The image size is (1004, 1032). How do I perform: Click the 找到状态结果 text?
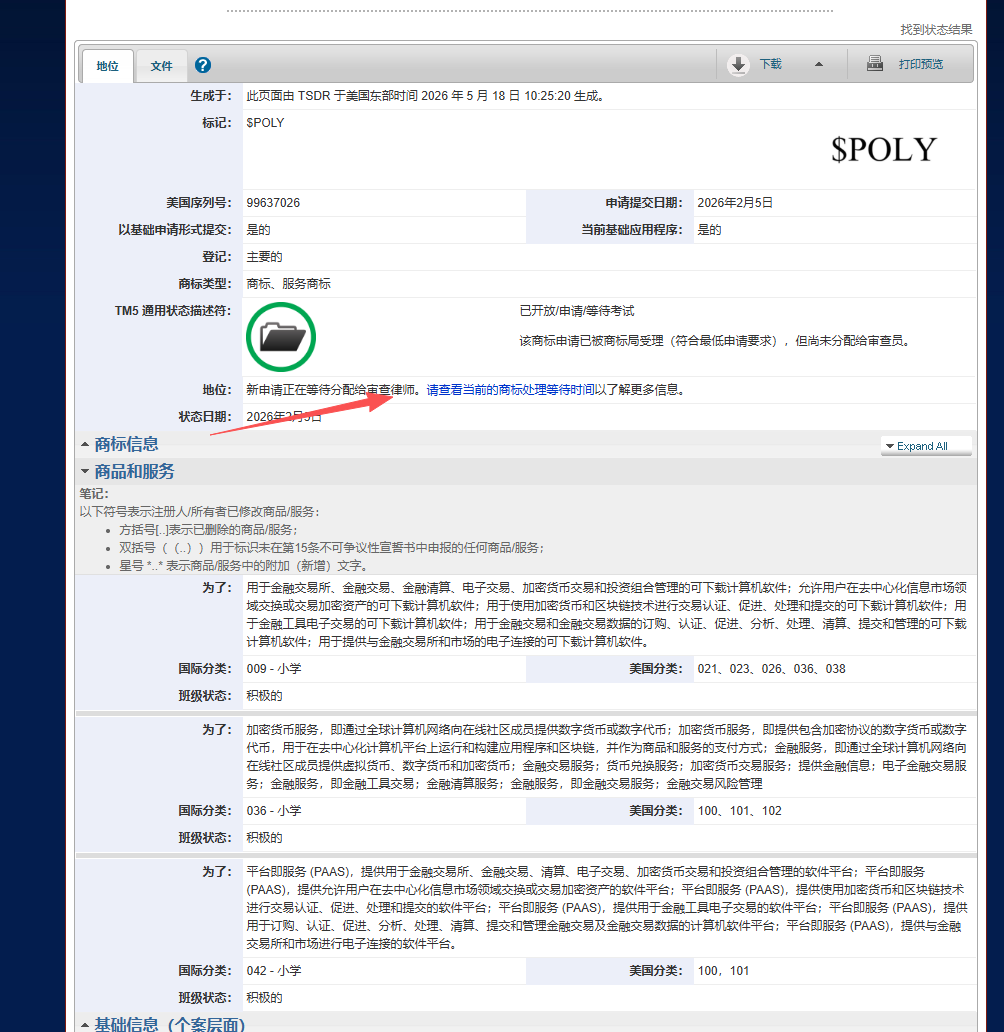[x=936, y=30]
